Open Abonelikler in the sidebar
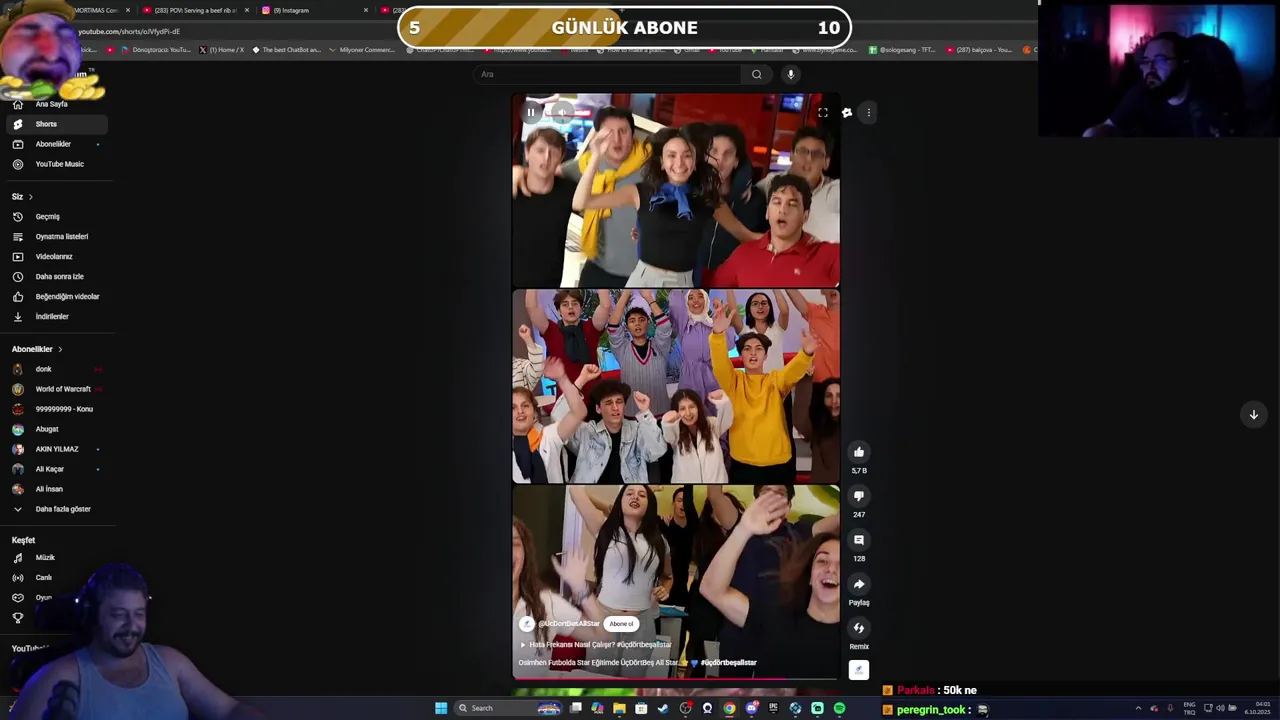1280x720 pixels. click(x=57, y=144)
